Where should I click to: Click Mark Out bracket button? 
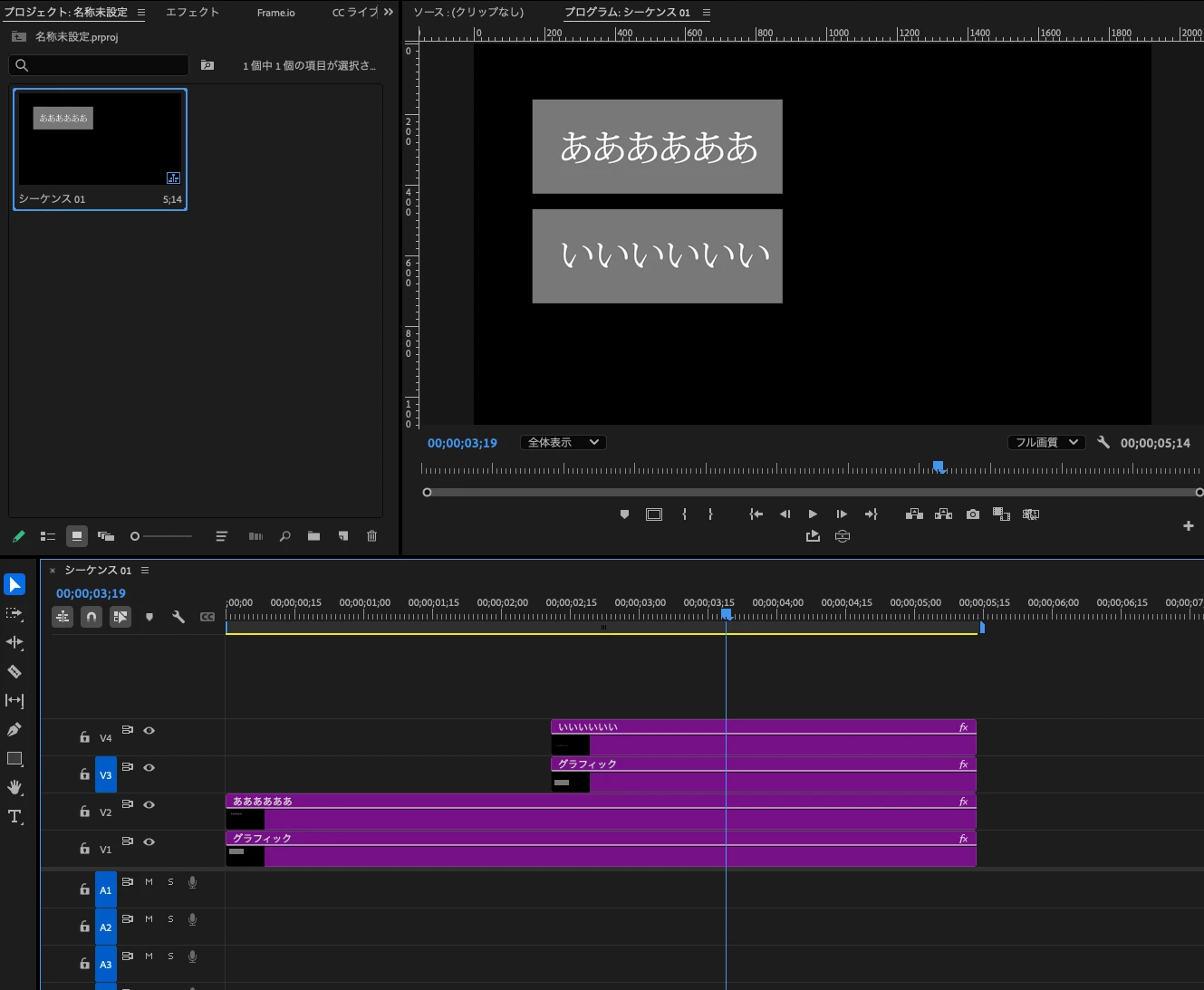[x=710, y=514]
